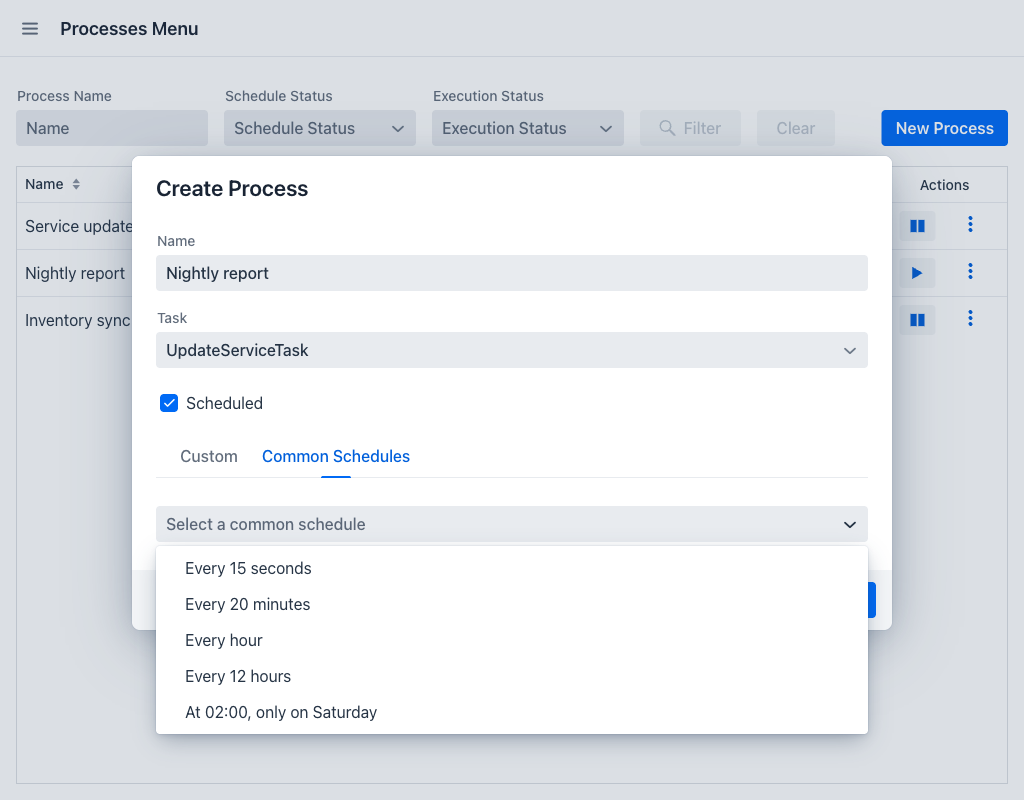Uncheck the Scheduled checkbox
This screenshot has height=800, width=1024.
(x=169, y=403)
